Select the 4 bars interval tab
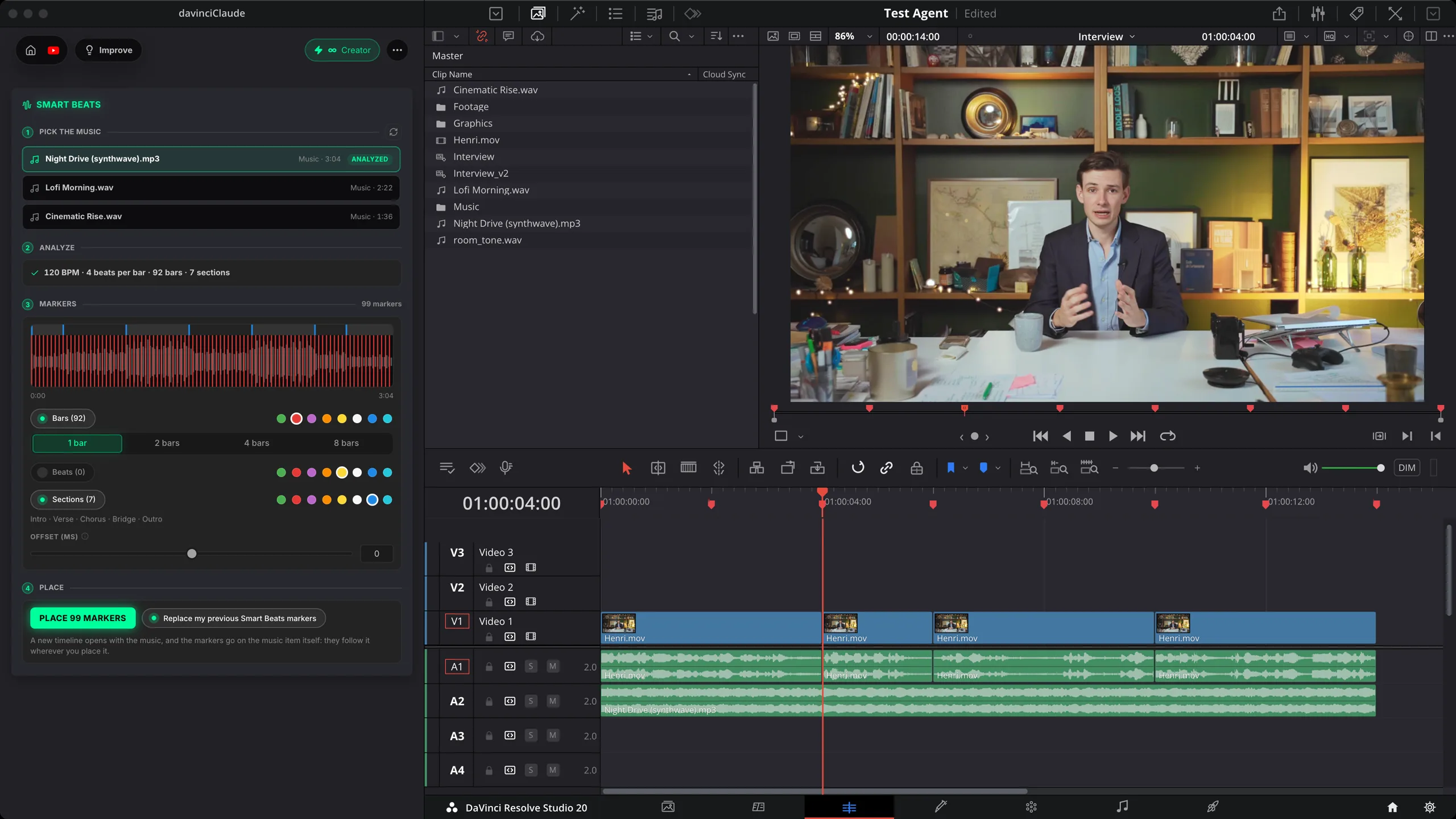The height and width of the screenshot is (819, 1456). (x=257, y=443)
